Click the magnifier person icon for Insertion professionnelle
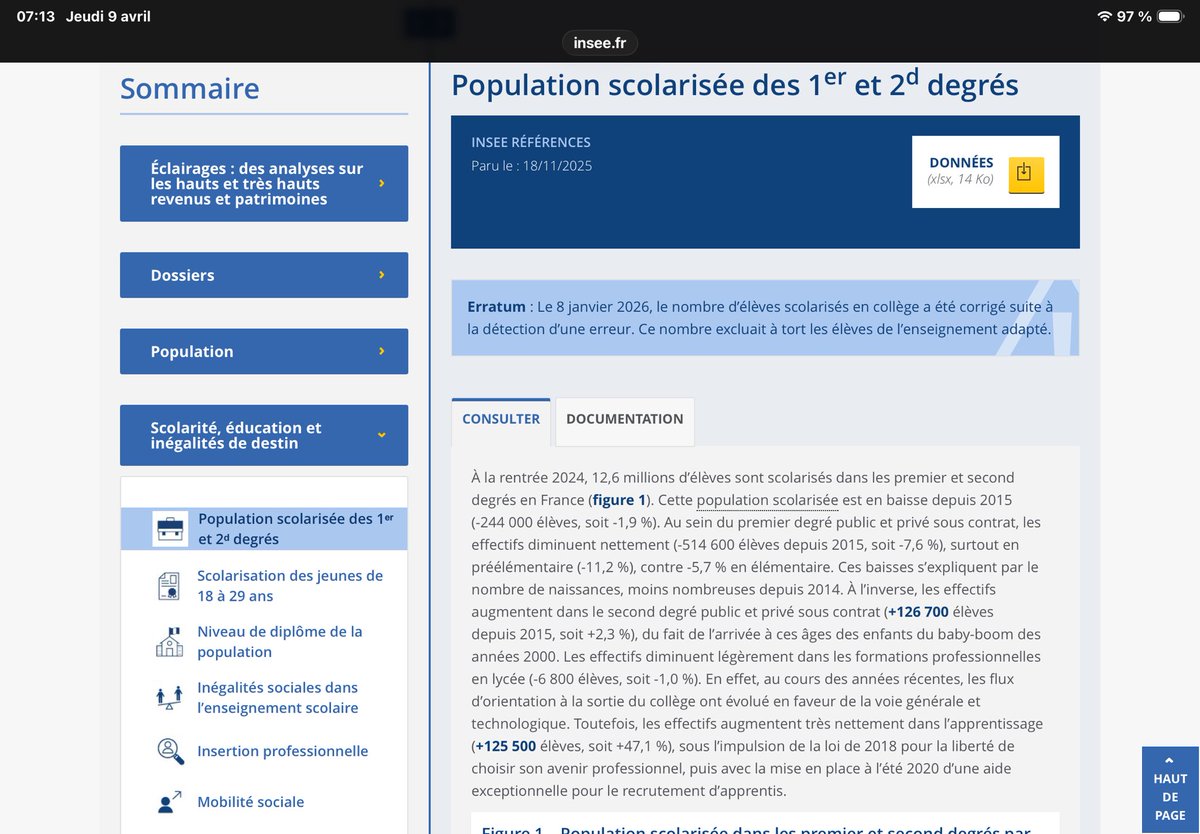This screenshot has width=1200, height=834. (170, 751)
